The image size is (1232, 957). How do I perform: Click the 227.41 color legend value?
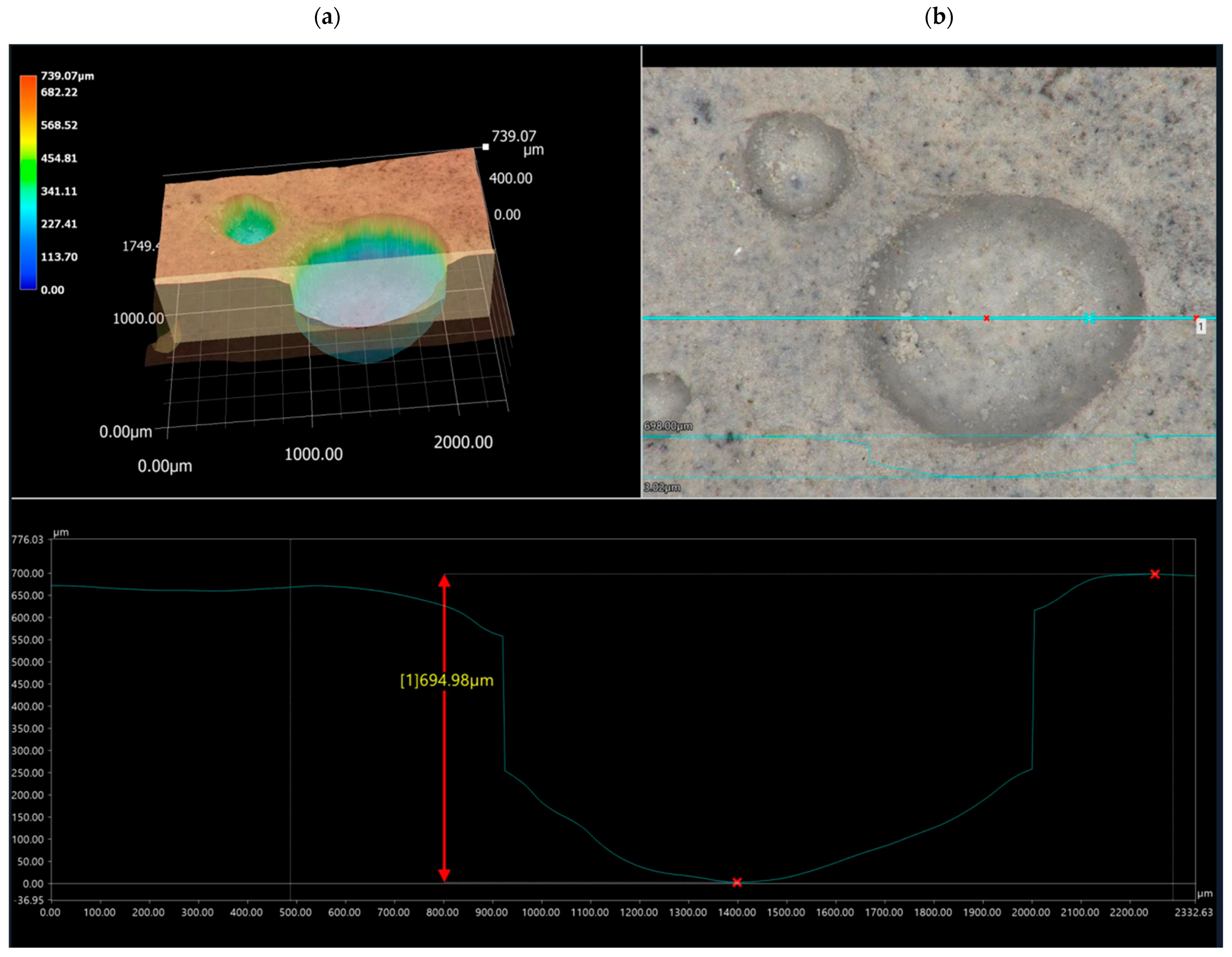coord(59,224)
